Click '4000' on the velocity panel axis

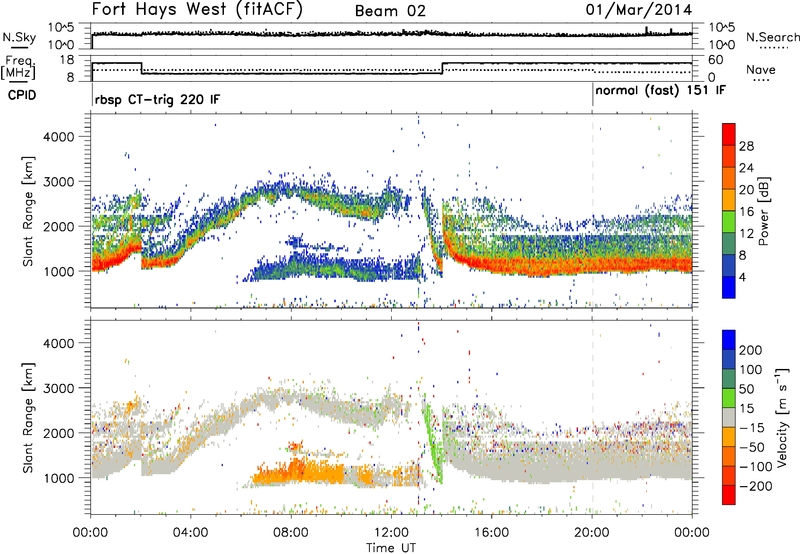[58, 343]
